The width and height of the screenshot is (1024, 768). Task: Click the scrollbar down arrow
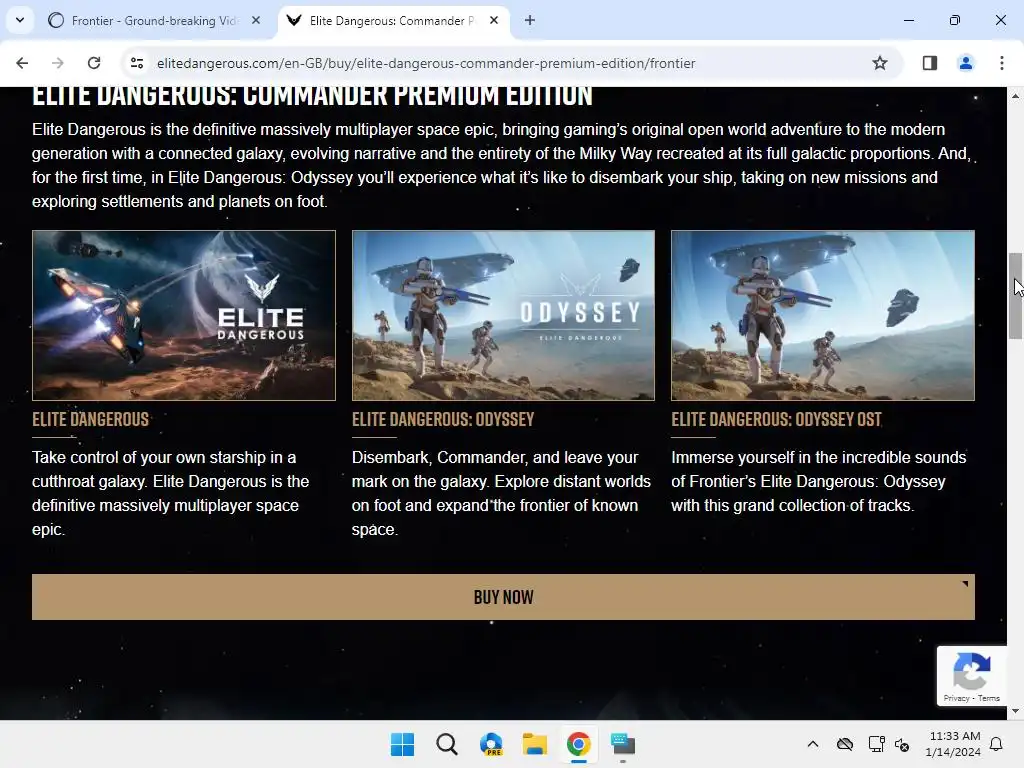[x=1016, y=711]
